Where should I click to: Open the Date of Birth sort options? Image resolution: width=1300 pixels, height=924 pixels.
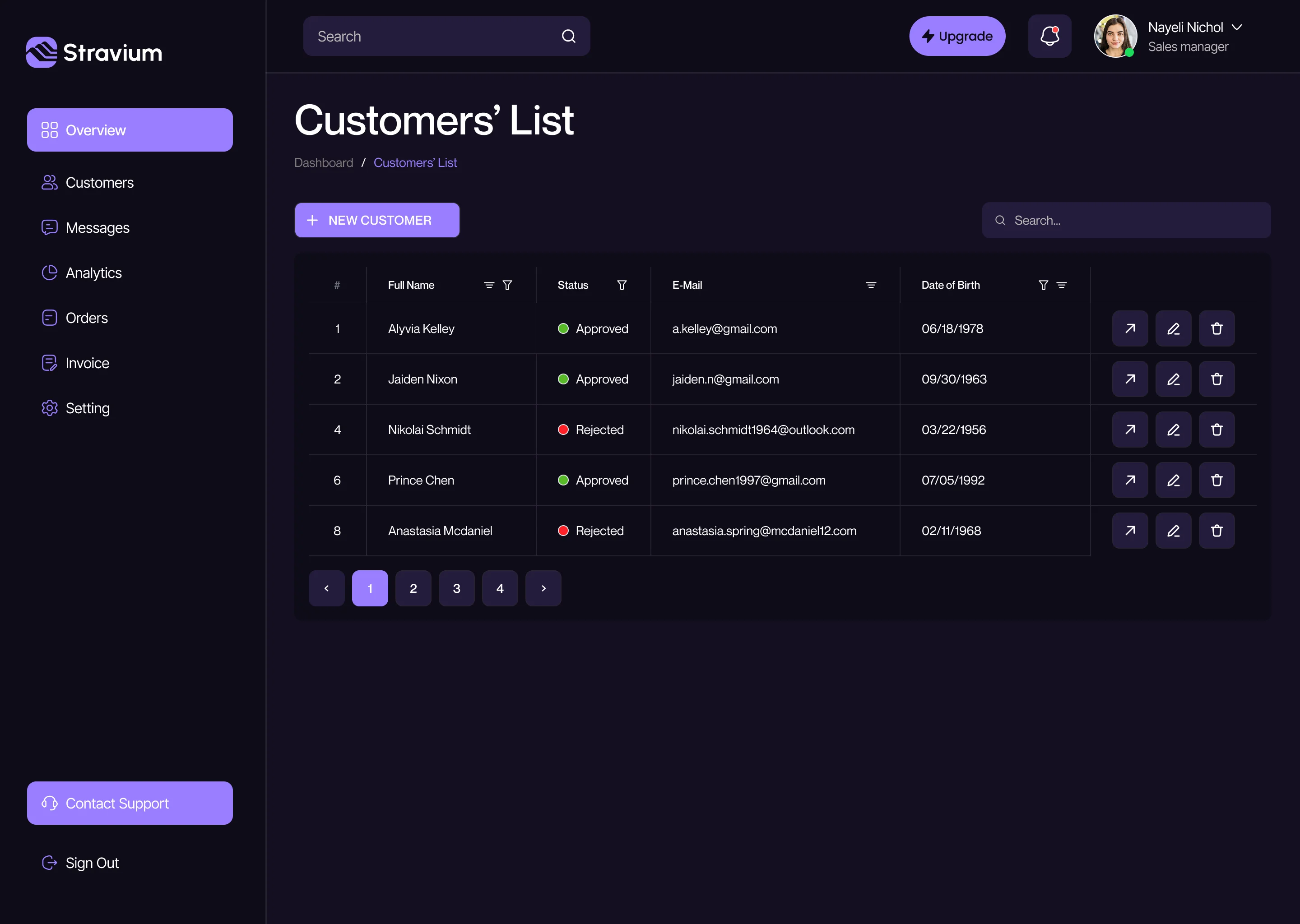1062,285
